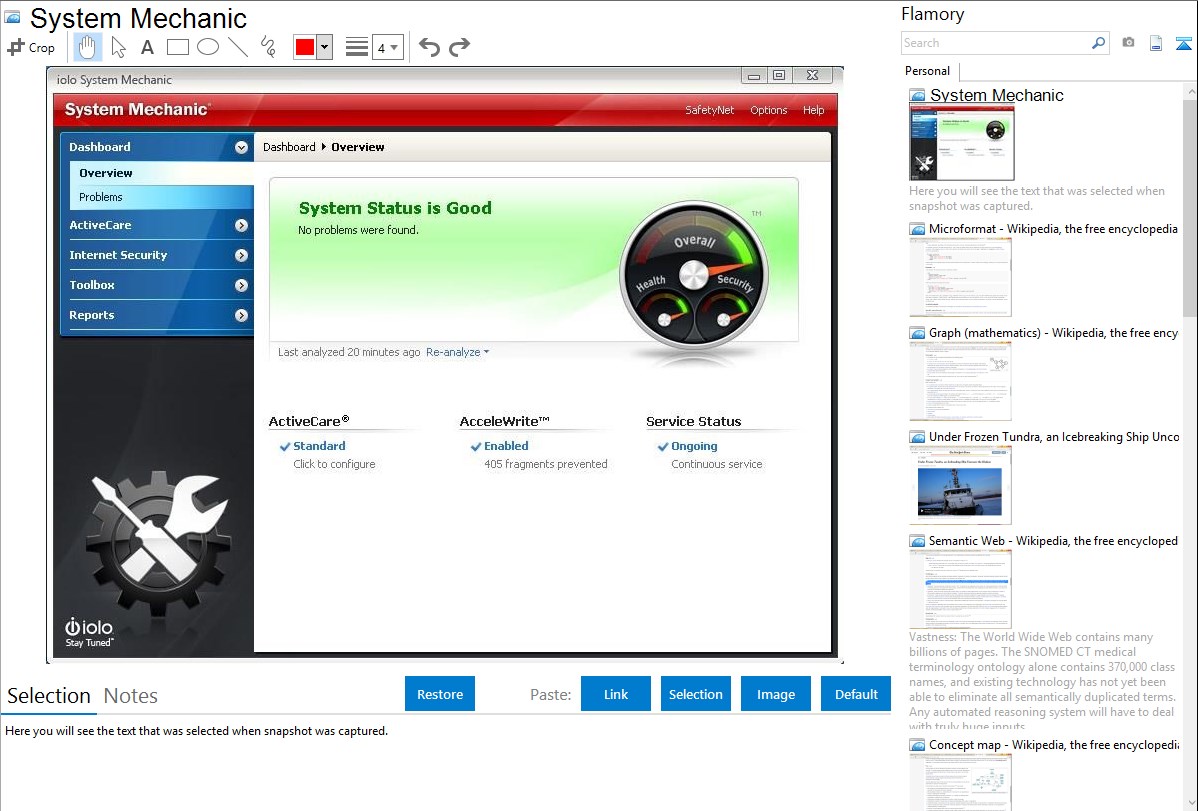1198x811 pixels.
Task: Undo the last annotation
Action: pyautogui.click(x=429, y=47)
